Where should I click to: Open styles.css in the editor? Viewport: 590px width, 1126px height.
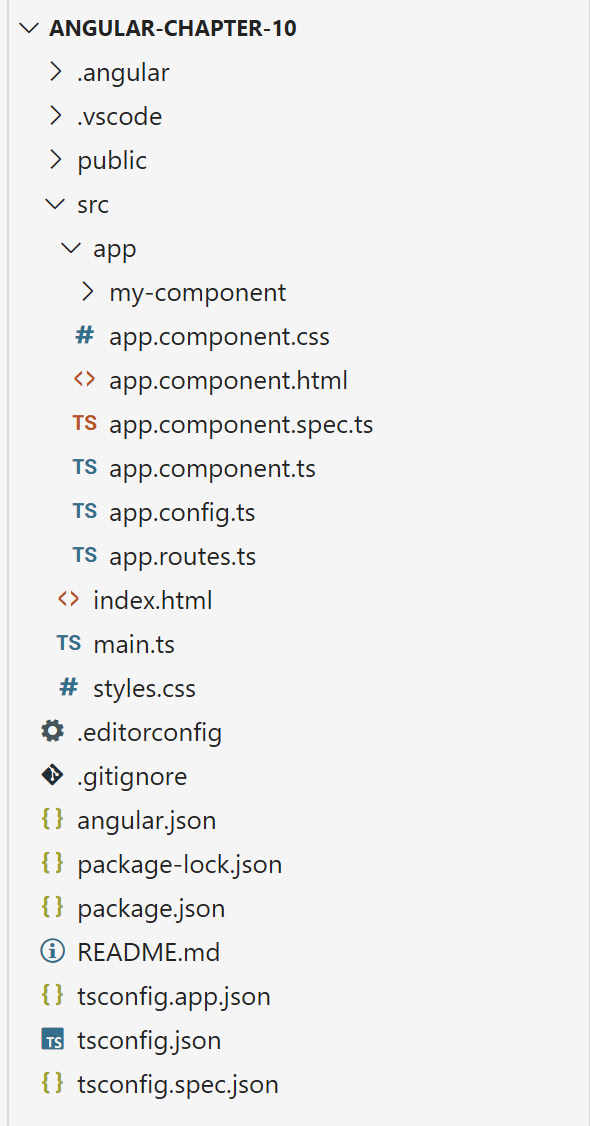(145, 687)
